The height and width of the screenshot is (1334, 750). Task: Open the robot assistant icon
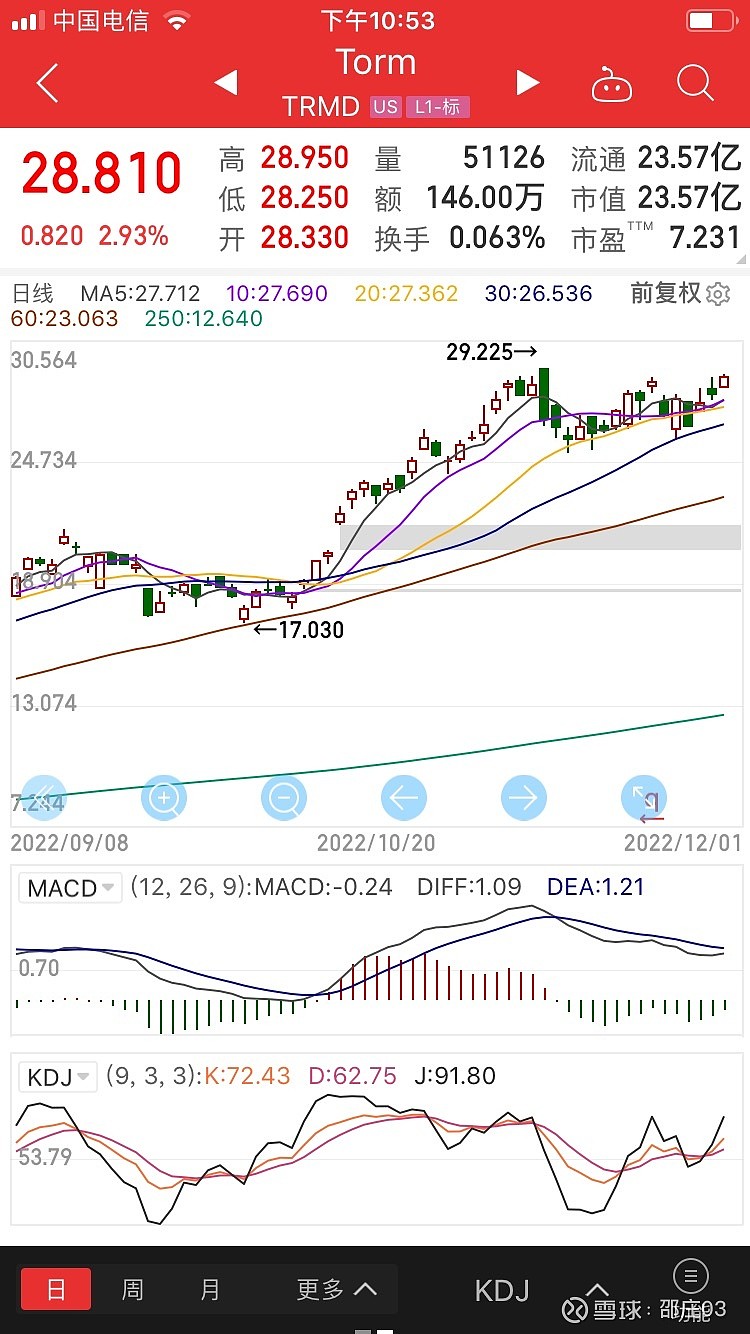(612, 85)
